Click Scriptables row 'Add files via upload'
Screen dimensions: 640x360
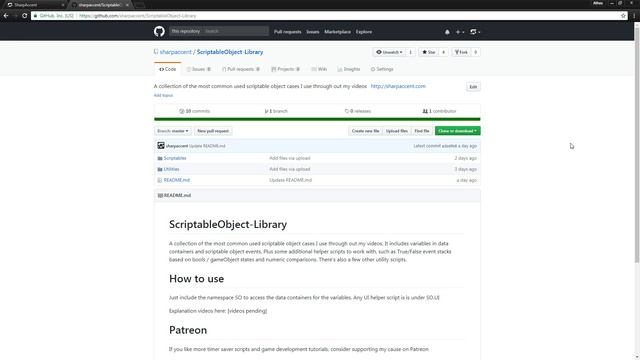289,158
